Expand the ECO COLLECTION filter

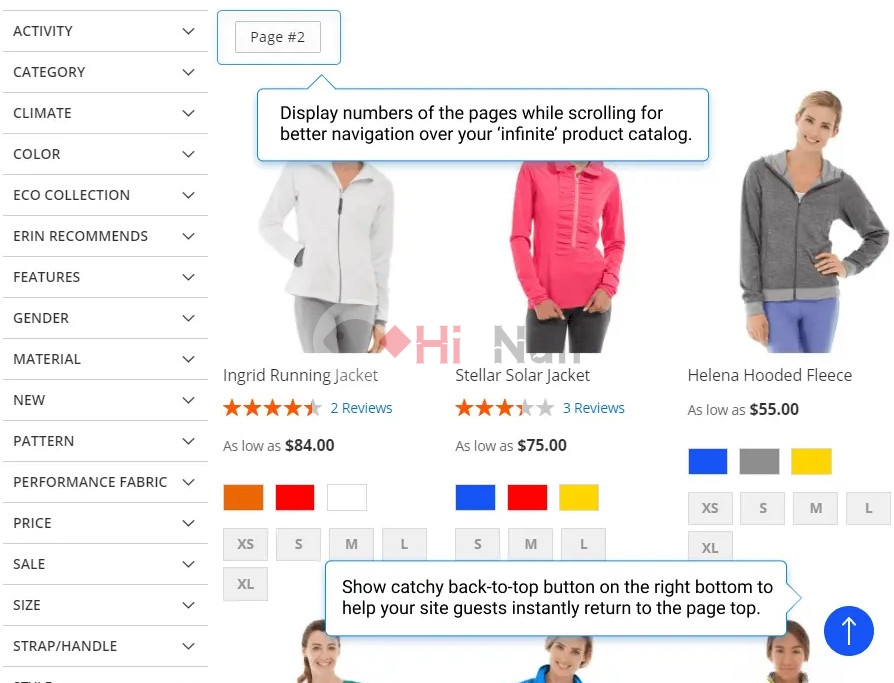105,195
